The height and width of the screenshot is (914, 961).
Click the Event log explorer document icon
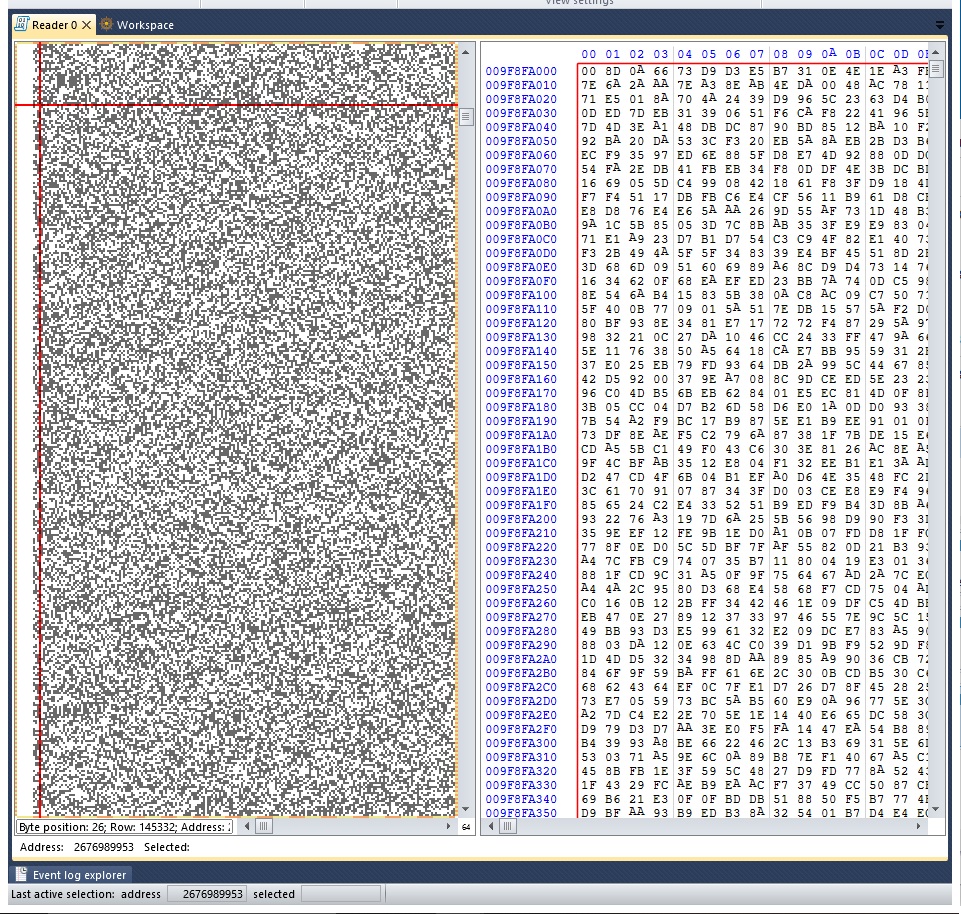pos(21,875)
